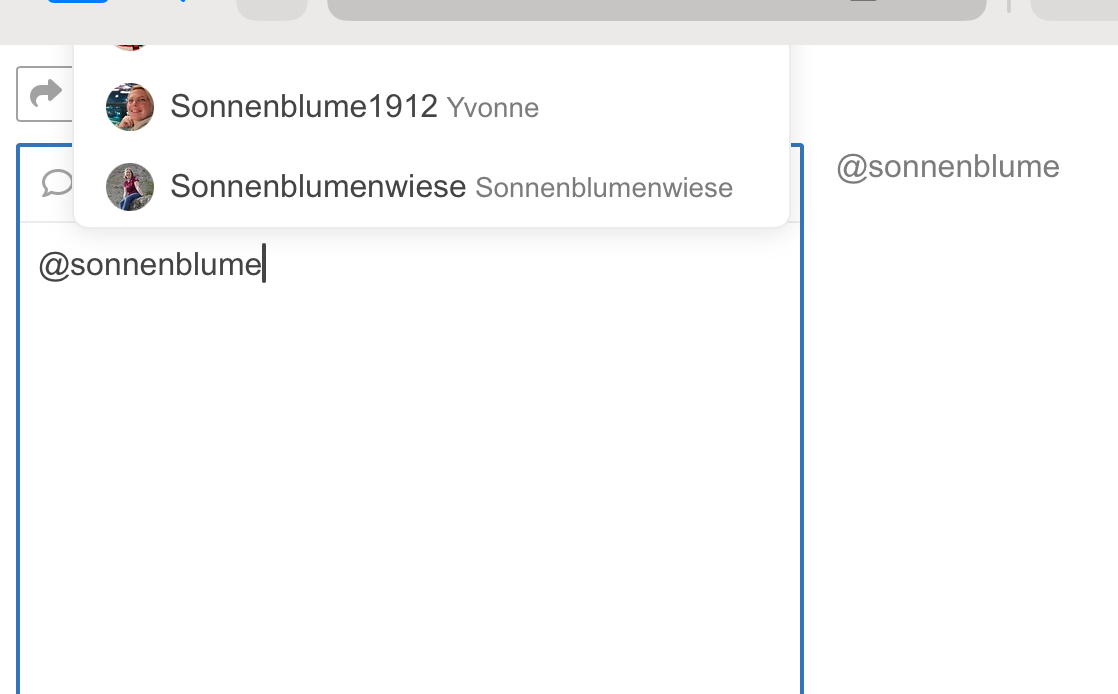Click the reply arrow icon button

[x=44, y=93]
